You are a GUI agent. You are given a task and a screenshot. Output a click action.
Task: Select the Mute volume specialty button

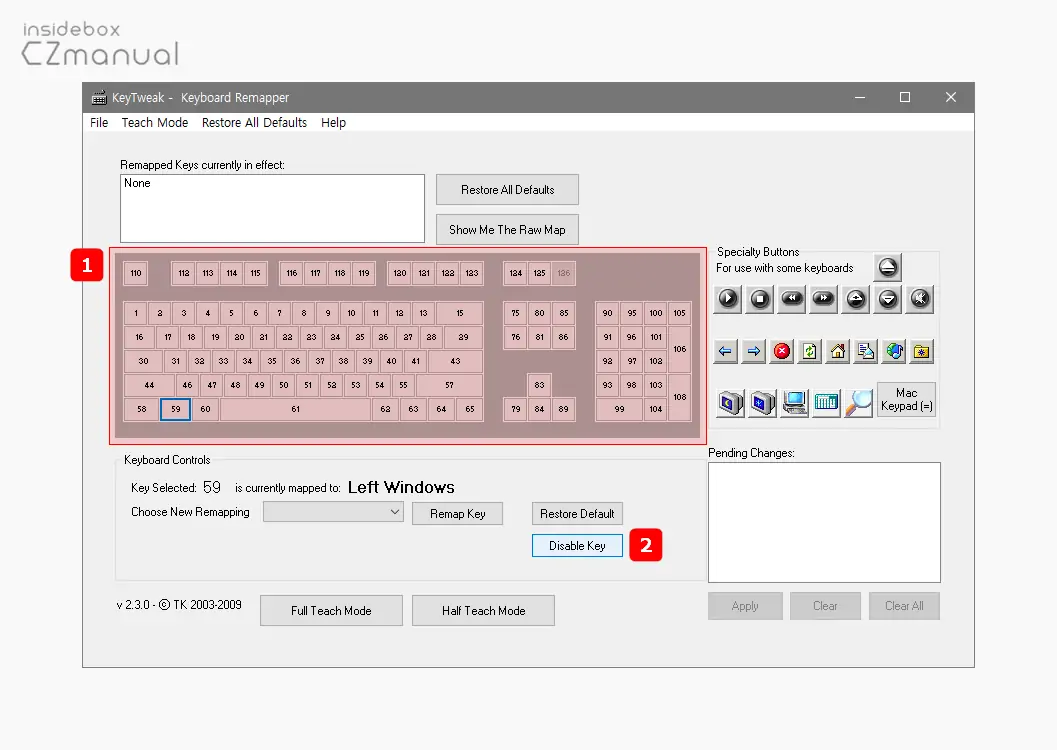920,298
